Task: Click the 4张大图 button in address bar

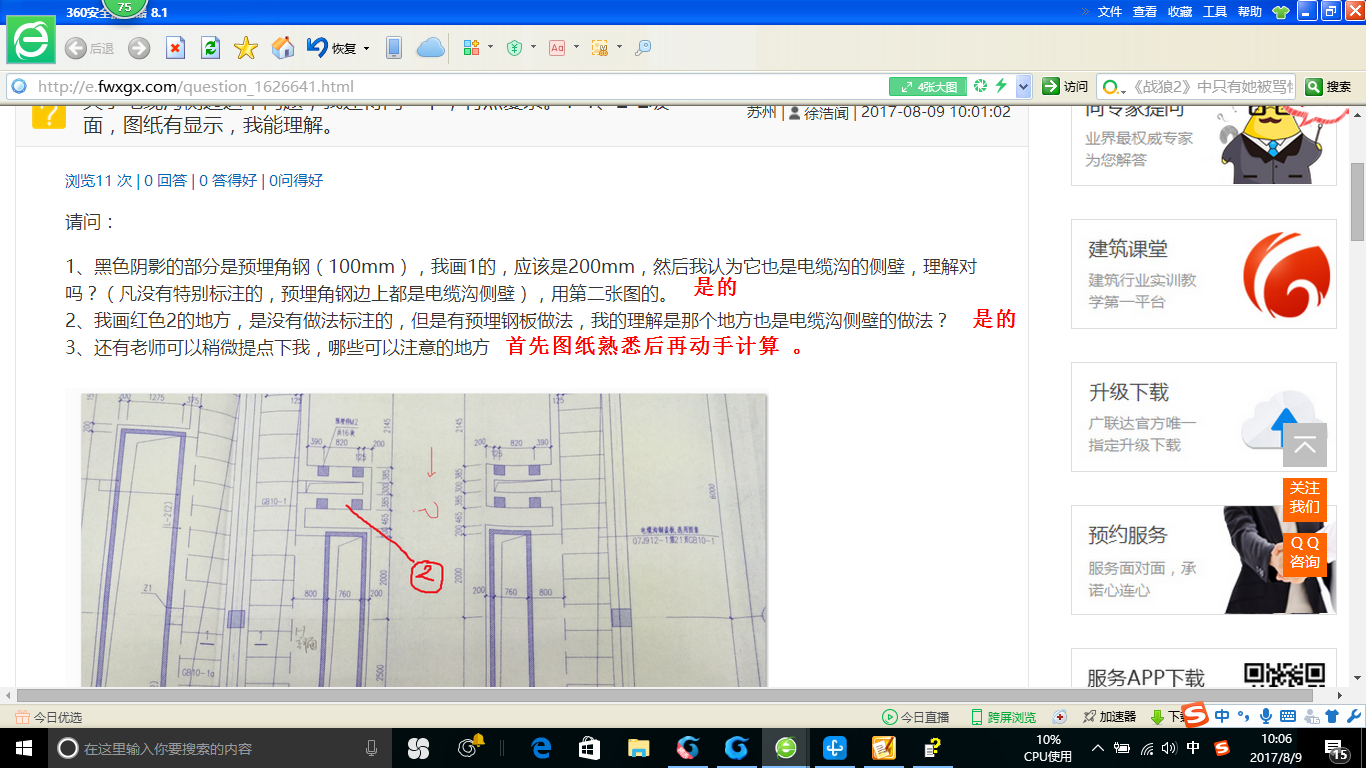Action: 929,87
